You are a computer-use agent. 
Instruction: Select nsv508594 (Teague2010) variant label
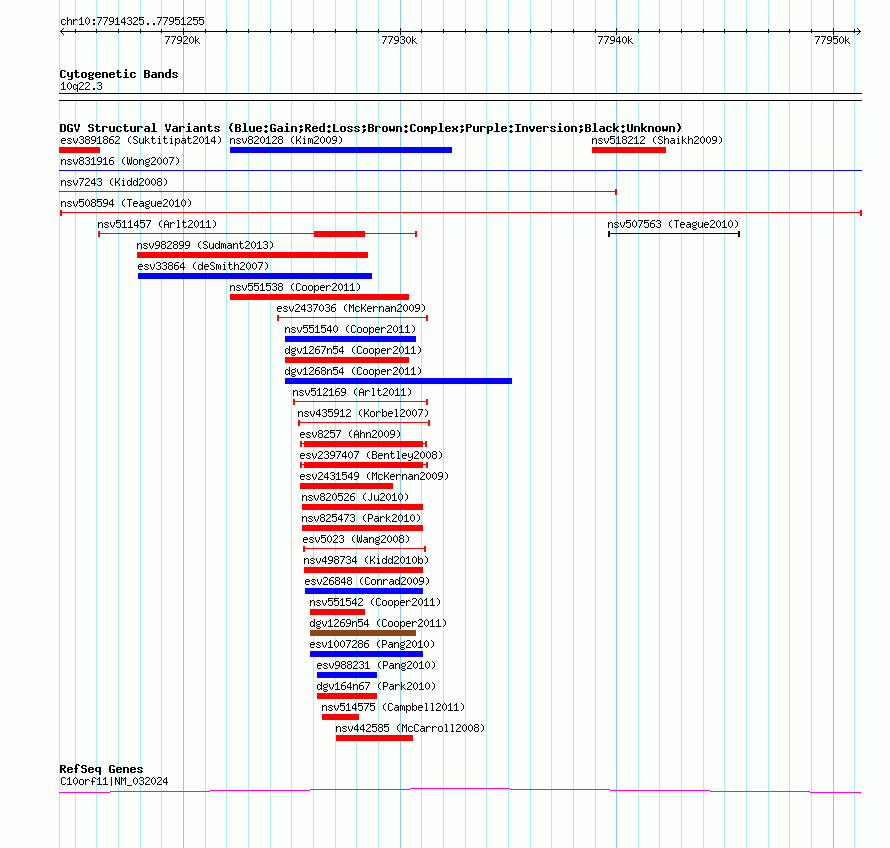(126, 203)
